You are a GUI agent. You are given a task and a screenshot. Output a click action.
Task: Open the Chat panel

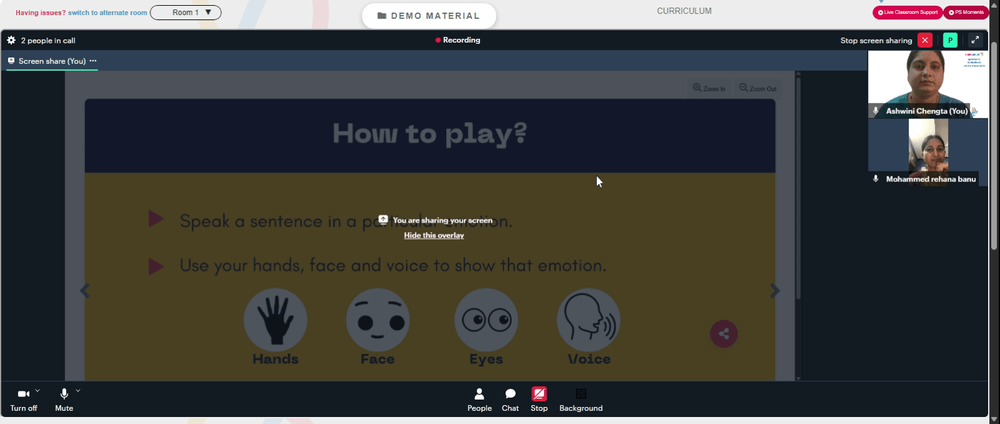coord(510,399)
